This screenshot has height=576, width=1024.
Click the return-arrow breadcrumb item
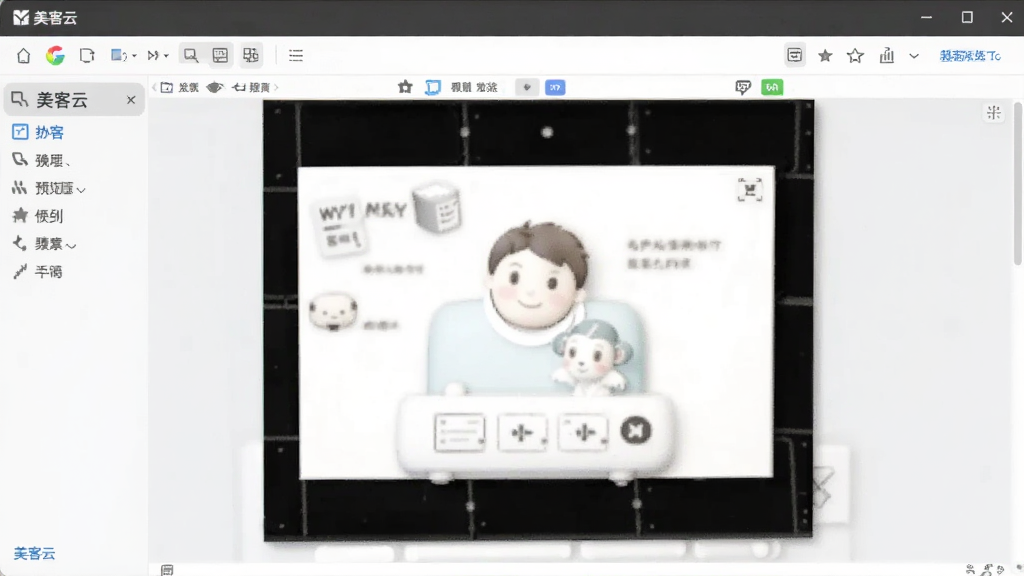click(x=251, y=87)
